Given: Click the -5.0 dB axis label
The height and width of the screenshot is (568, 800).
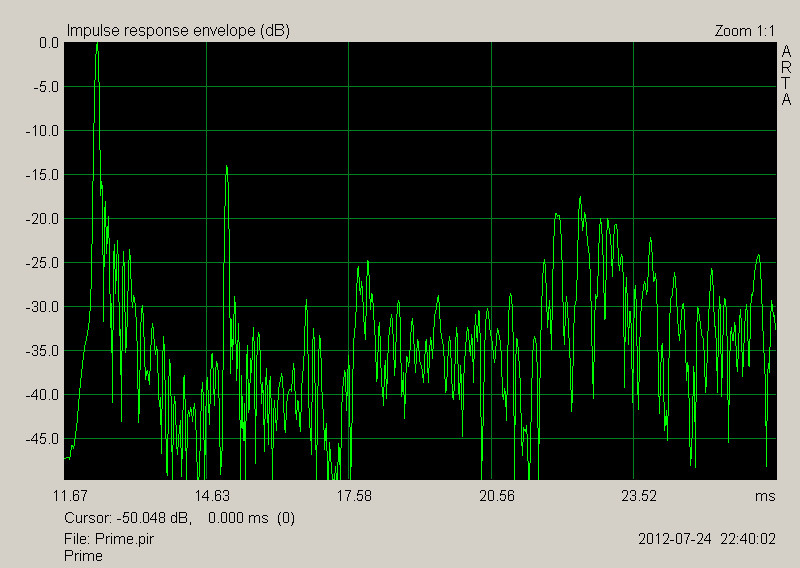Looking at the screenshot, I should 46,87.
